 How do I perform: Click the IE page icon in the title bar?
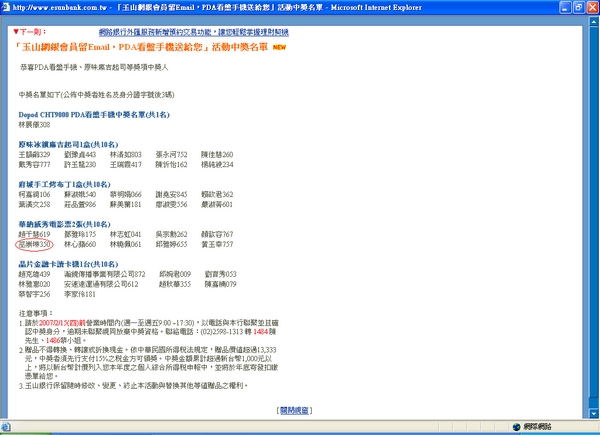6,7
